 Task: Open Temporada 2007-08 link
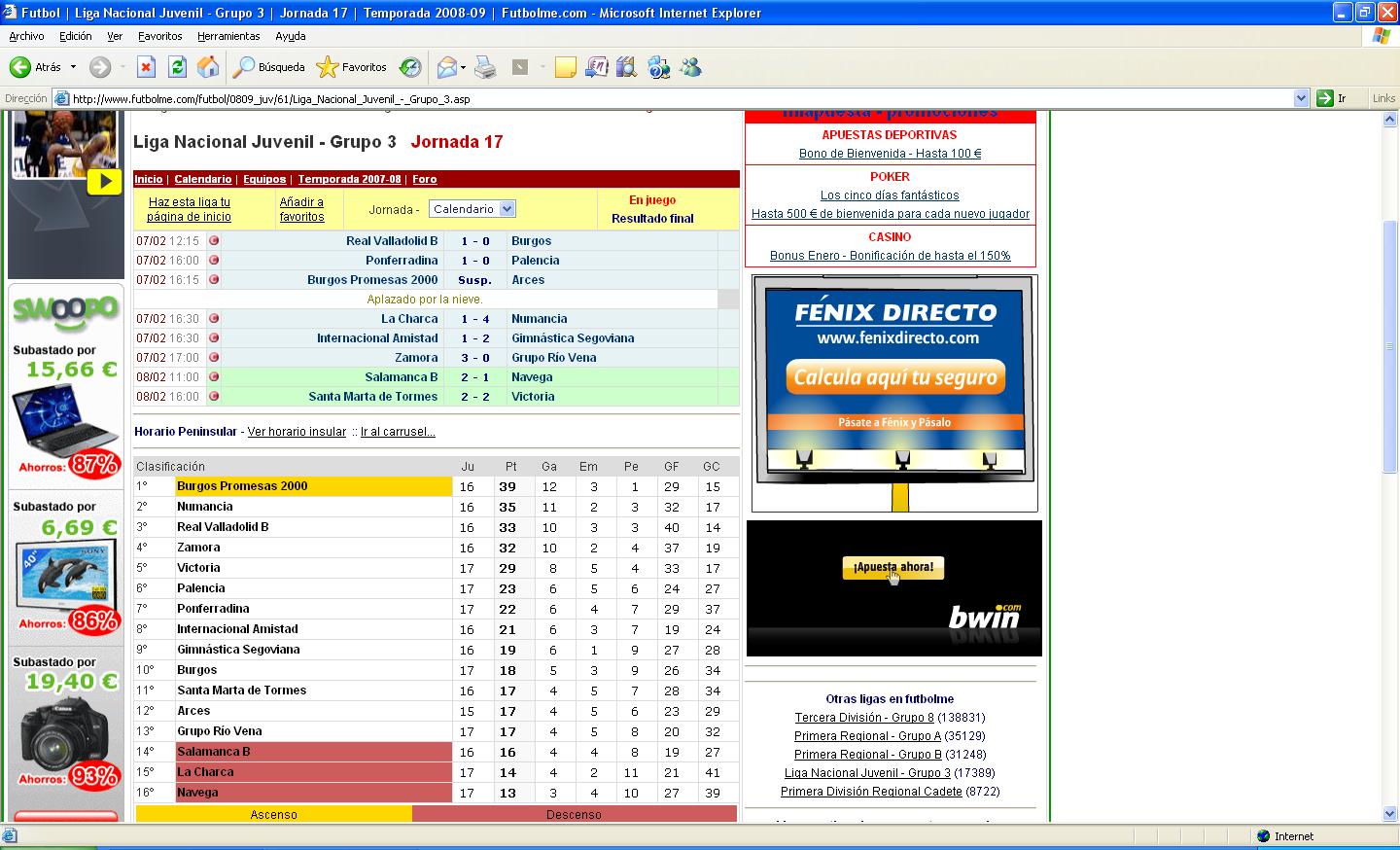349,179
